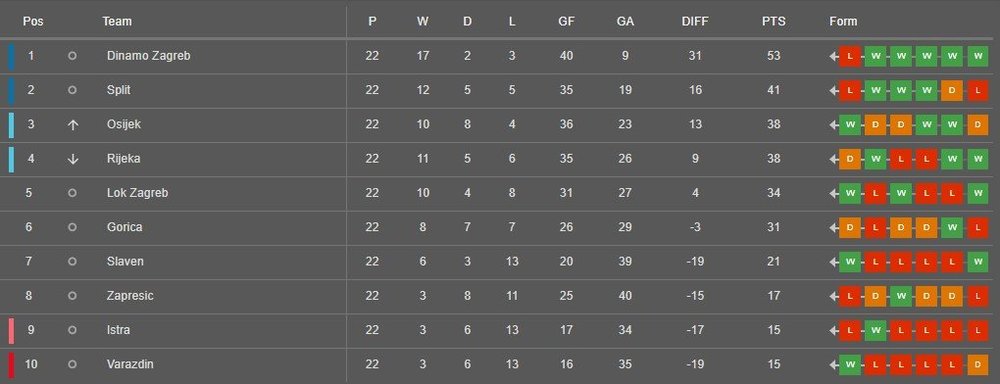This screenshot has height=384, width=1000.
Task: Sort the table by the PTS column
Action: pyautogui.click(x=774, y=22)
